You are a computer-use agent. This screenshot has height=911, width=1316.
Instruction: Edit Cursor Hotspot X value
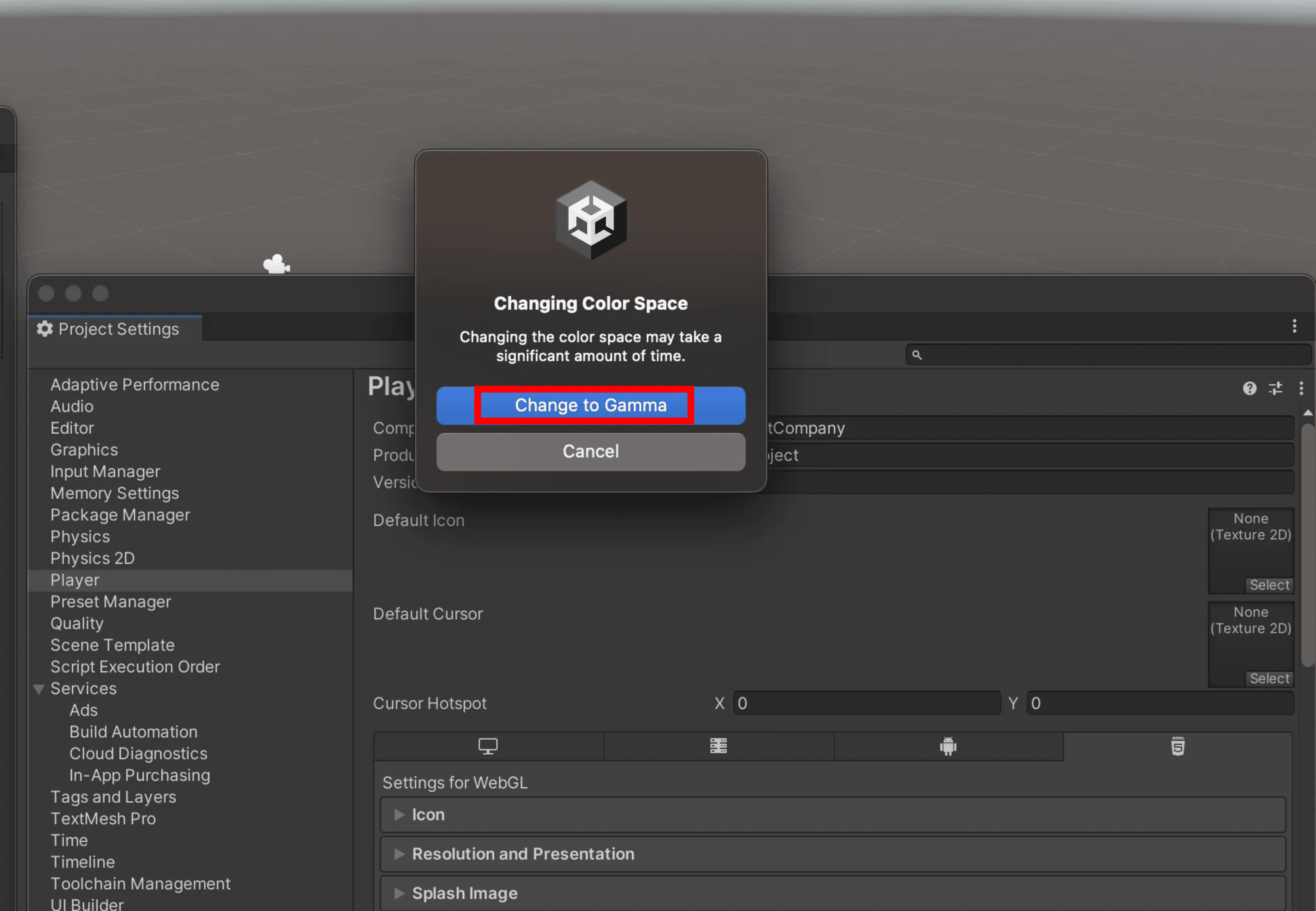(866, 703)
